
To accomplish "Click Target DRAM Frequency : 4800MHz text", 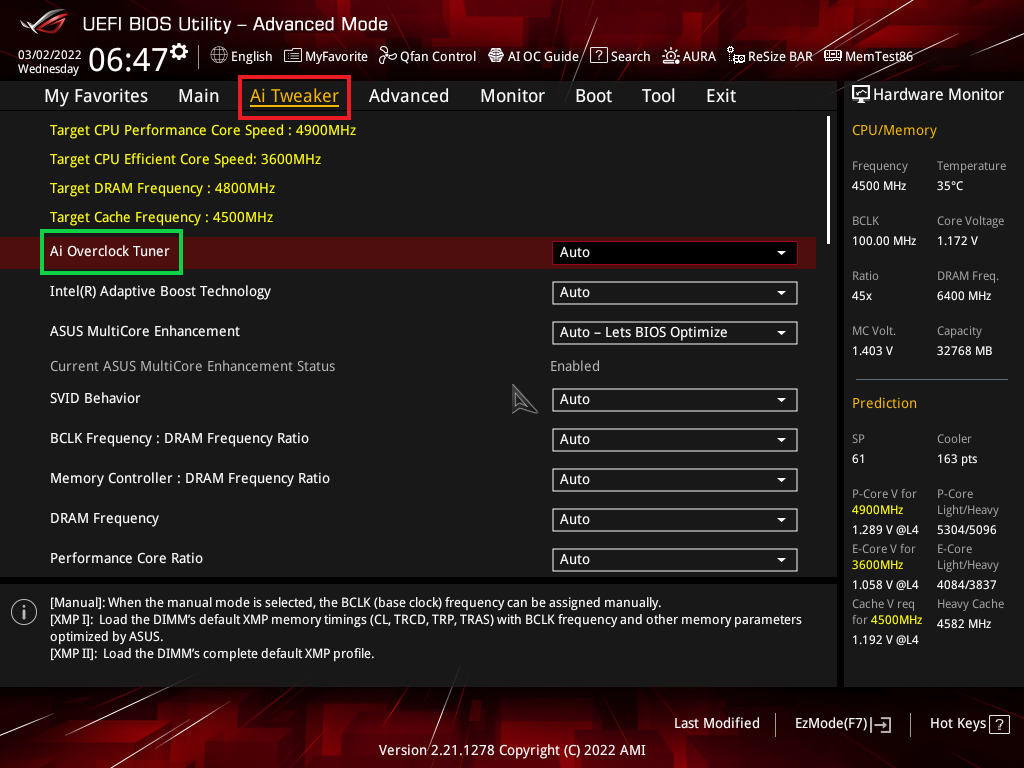I will (163, 188).
